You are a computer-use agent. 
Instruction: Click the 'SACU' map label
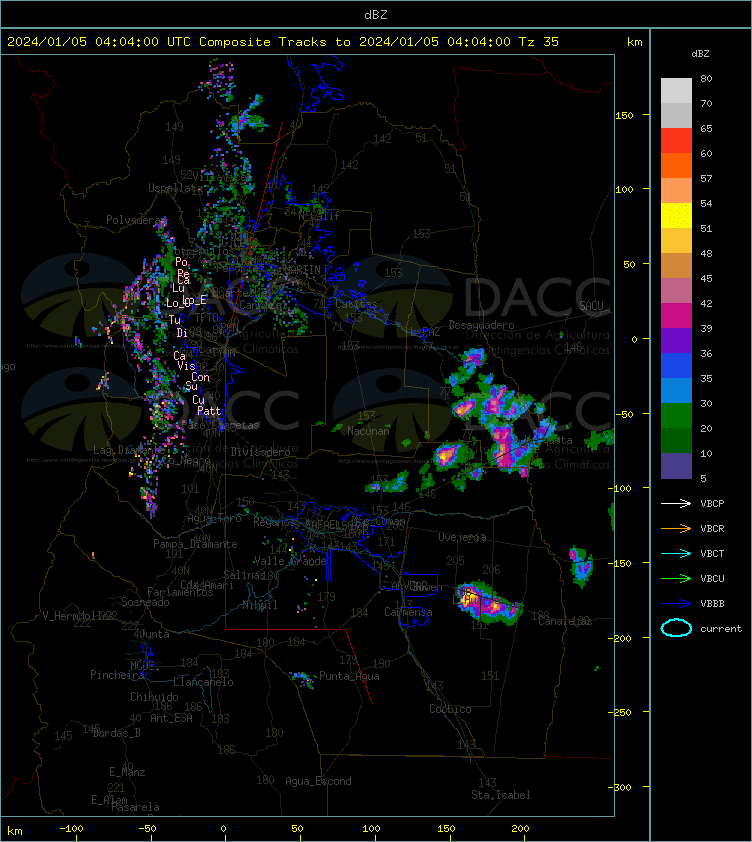pyautogui.click(x=591, y=306)
